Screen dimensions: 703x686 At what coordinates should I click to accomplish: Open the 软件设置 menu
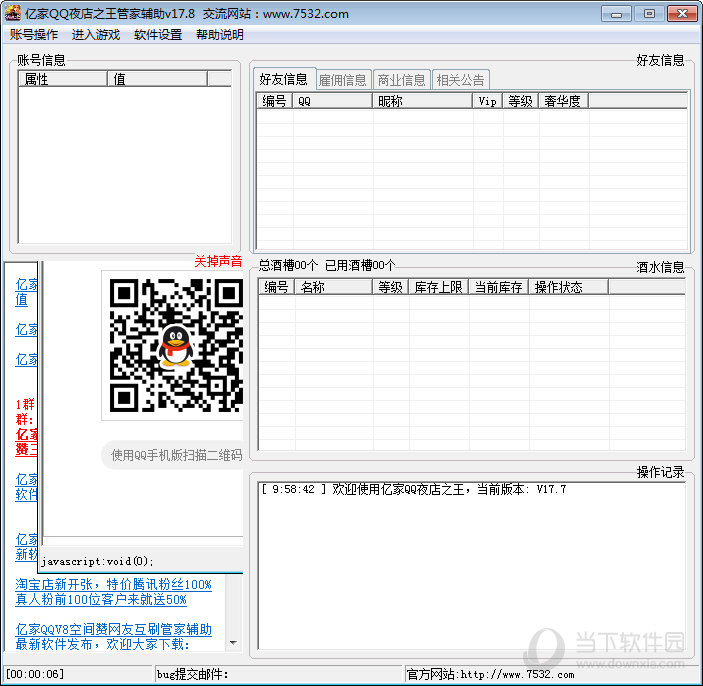point(158,35)
